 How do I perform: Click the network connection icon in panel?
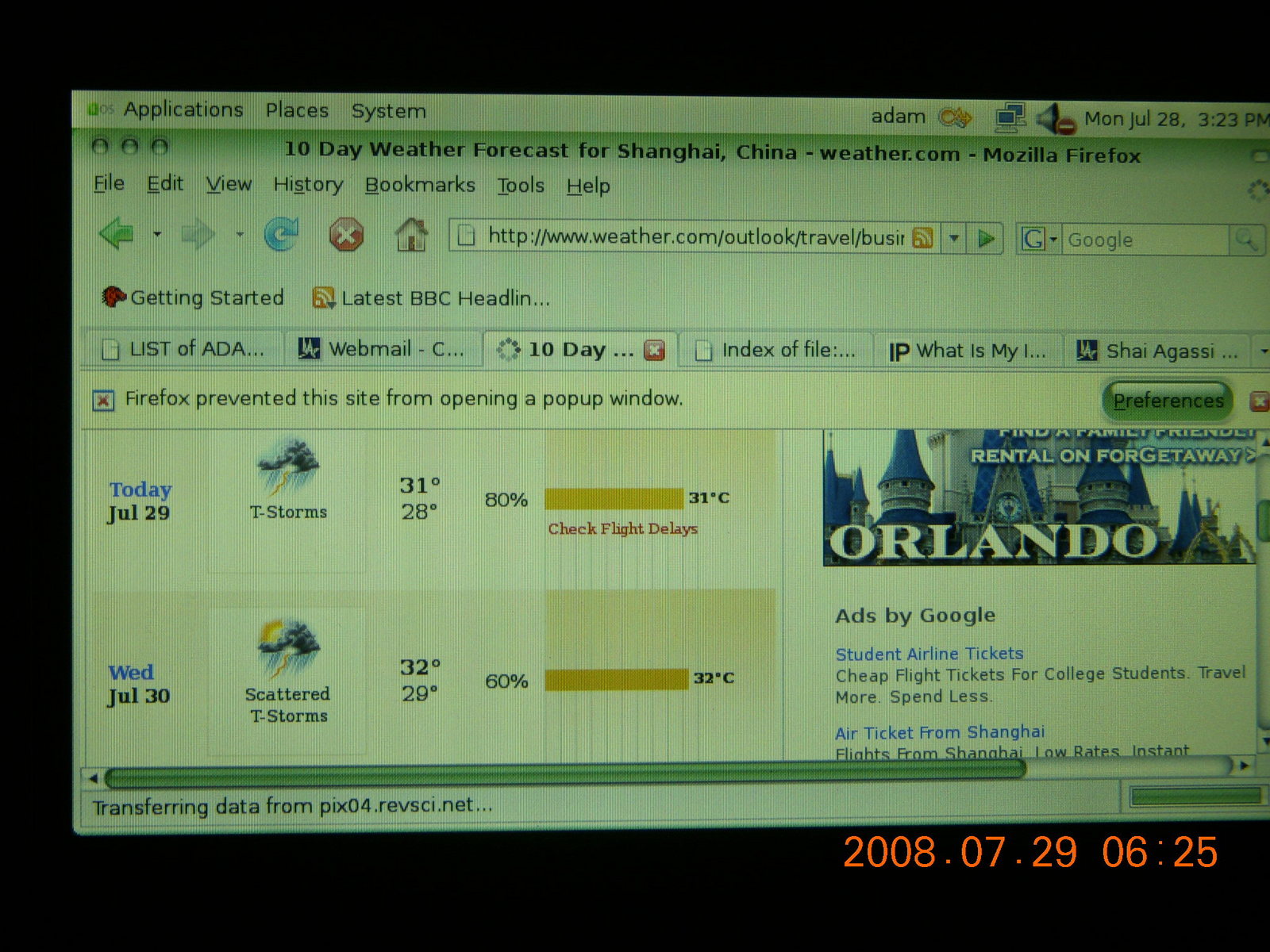(x=1010, y=118)
